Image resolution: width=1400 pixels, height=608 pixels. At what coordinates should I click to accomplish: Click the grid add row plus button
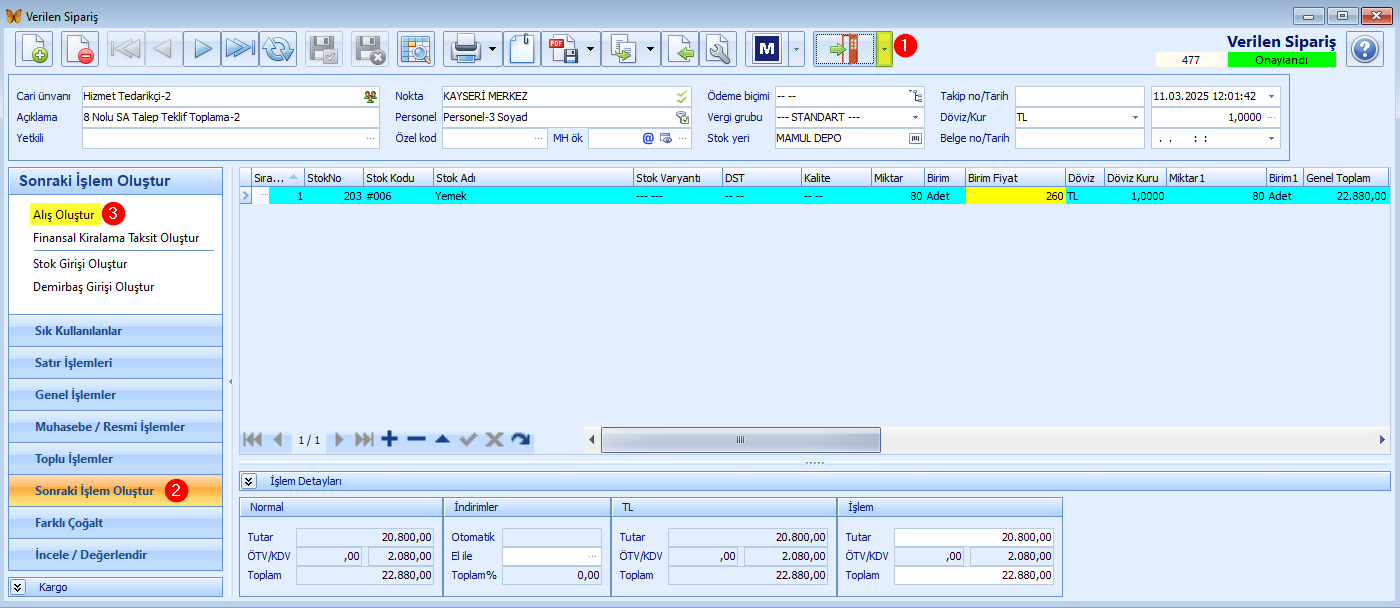(390, 439)
